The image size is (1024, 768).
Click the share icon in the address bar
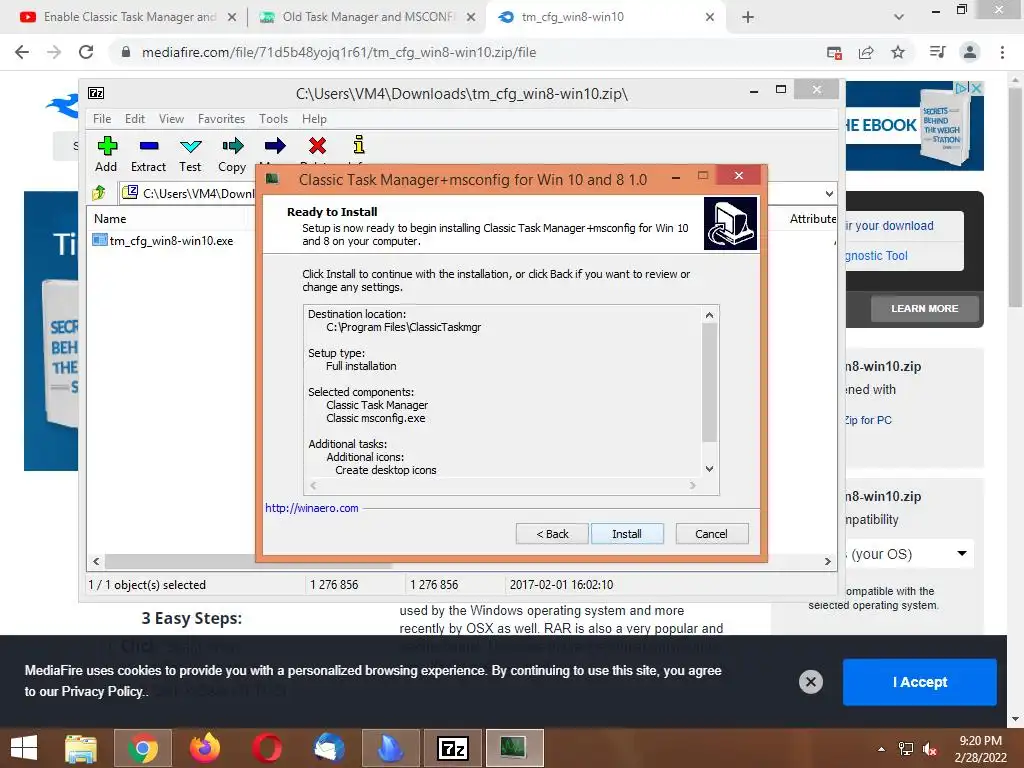866,52
